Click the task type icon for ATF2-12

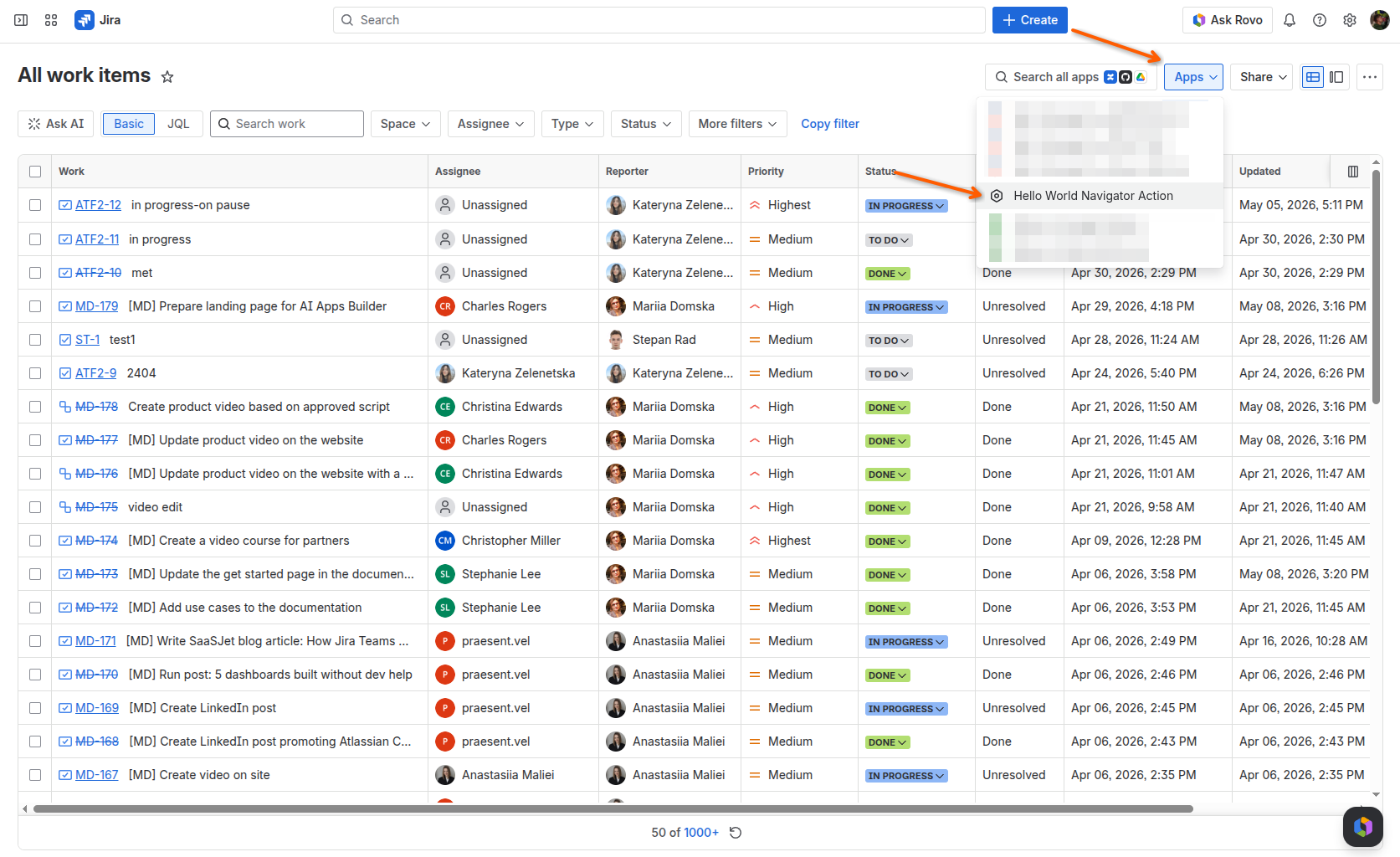coord(64,205)
